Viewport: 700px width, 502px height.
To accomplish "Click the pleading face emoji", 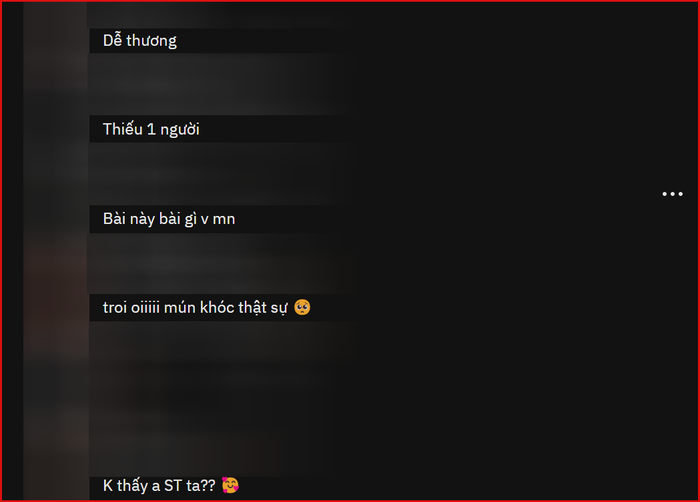I will click(x=302, y=307).
